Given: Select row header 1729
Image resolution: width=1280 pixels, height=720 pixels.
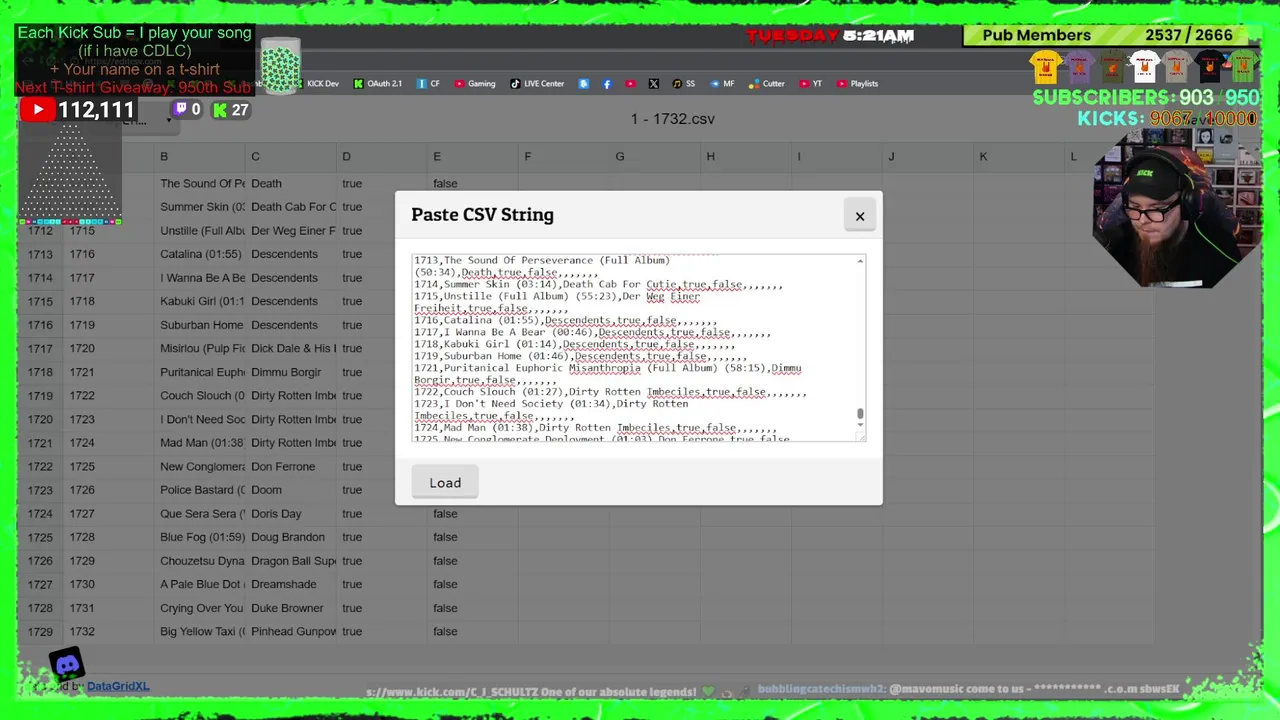Looking at the screenshot, I should coord(40,632).
